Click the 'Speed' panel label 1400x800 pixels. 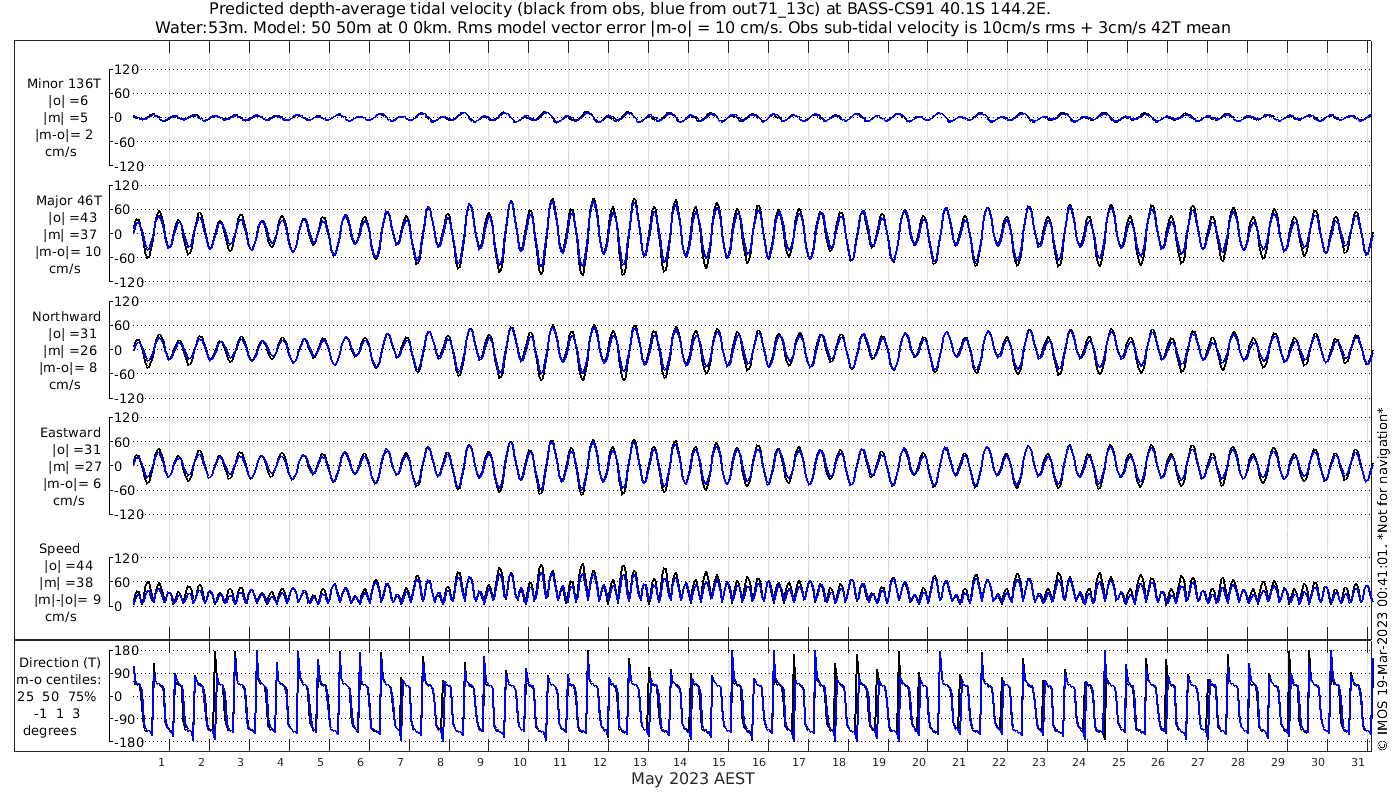(x=60, y=548)
